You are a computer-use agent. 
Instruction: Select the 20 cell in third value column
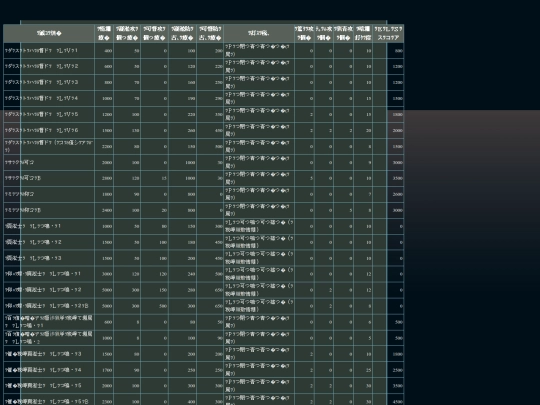coord(155,210)
